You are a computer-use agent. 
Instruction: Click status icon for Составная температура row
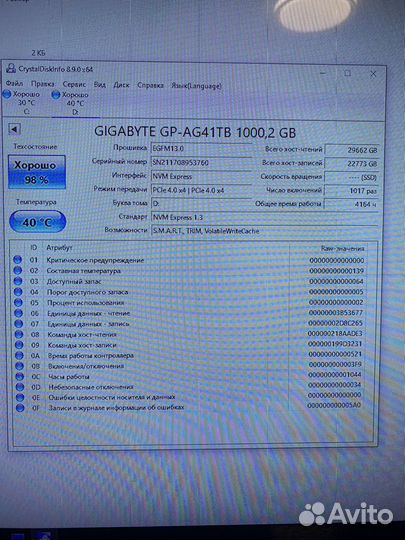pyautogui.click(x=18, y=271)
